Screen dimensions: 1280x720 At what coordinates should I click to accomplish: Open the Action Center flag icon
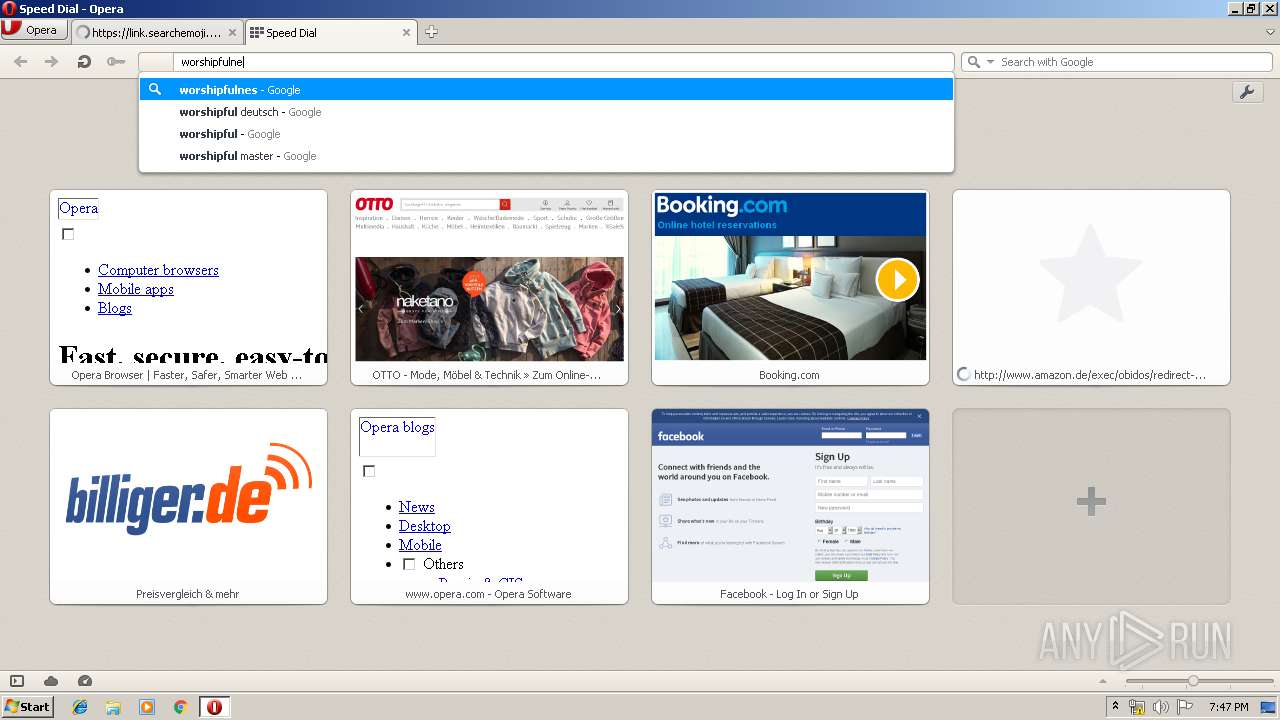(x=1184, y=707)
